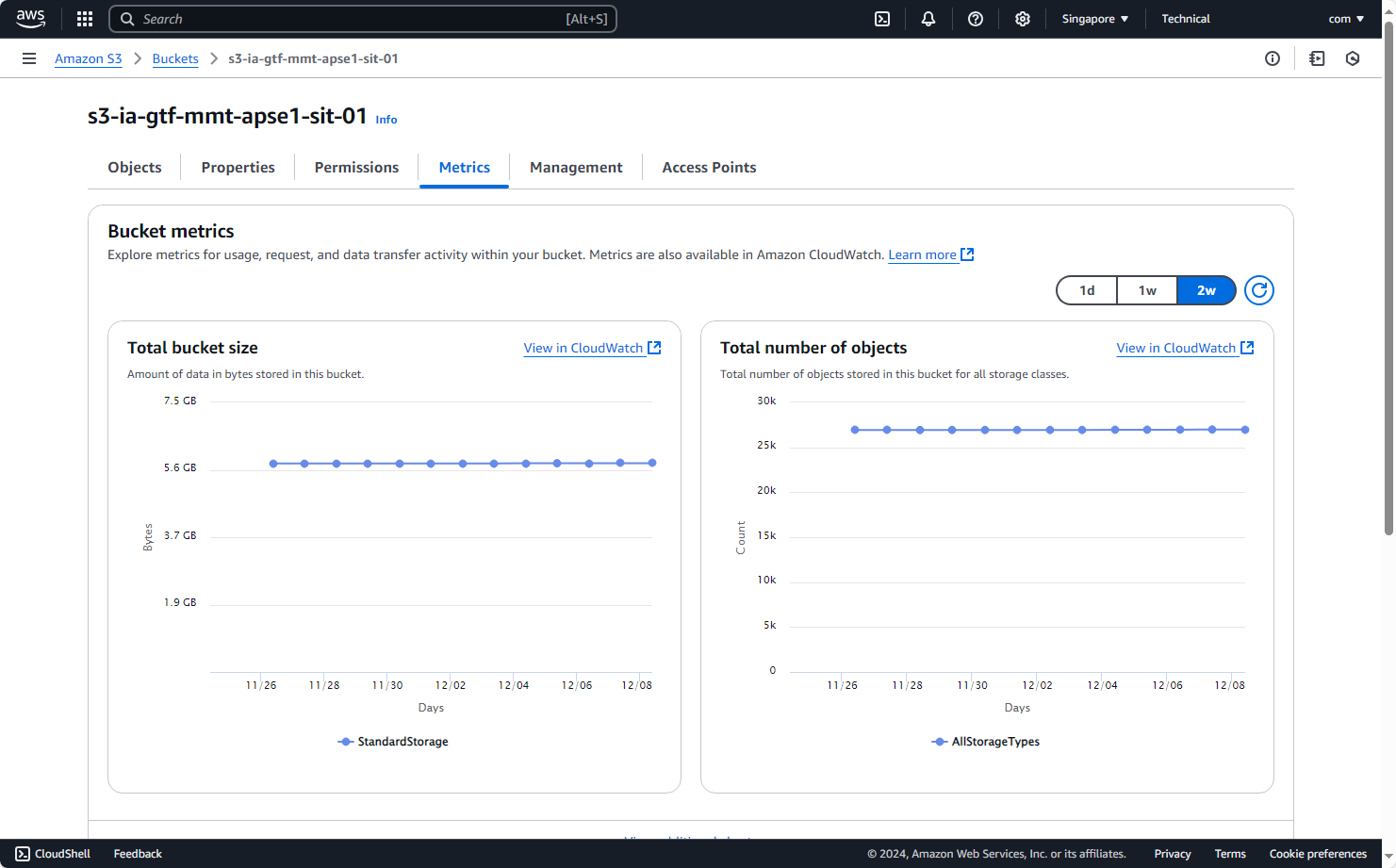The height and width of the screenshot is (868, 1396).
Task: Select the 1w time range
Action: click(x=1147, y=290)
